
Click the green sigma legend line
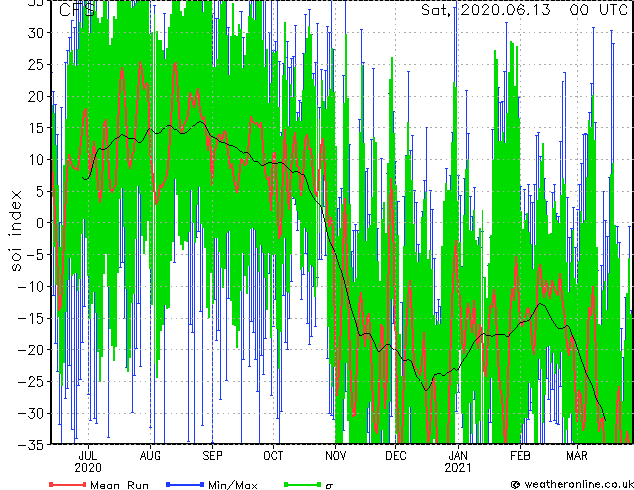point(303,484)
